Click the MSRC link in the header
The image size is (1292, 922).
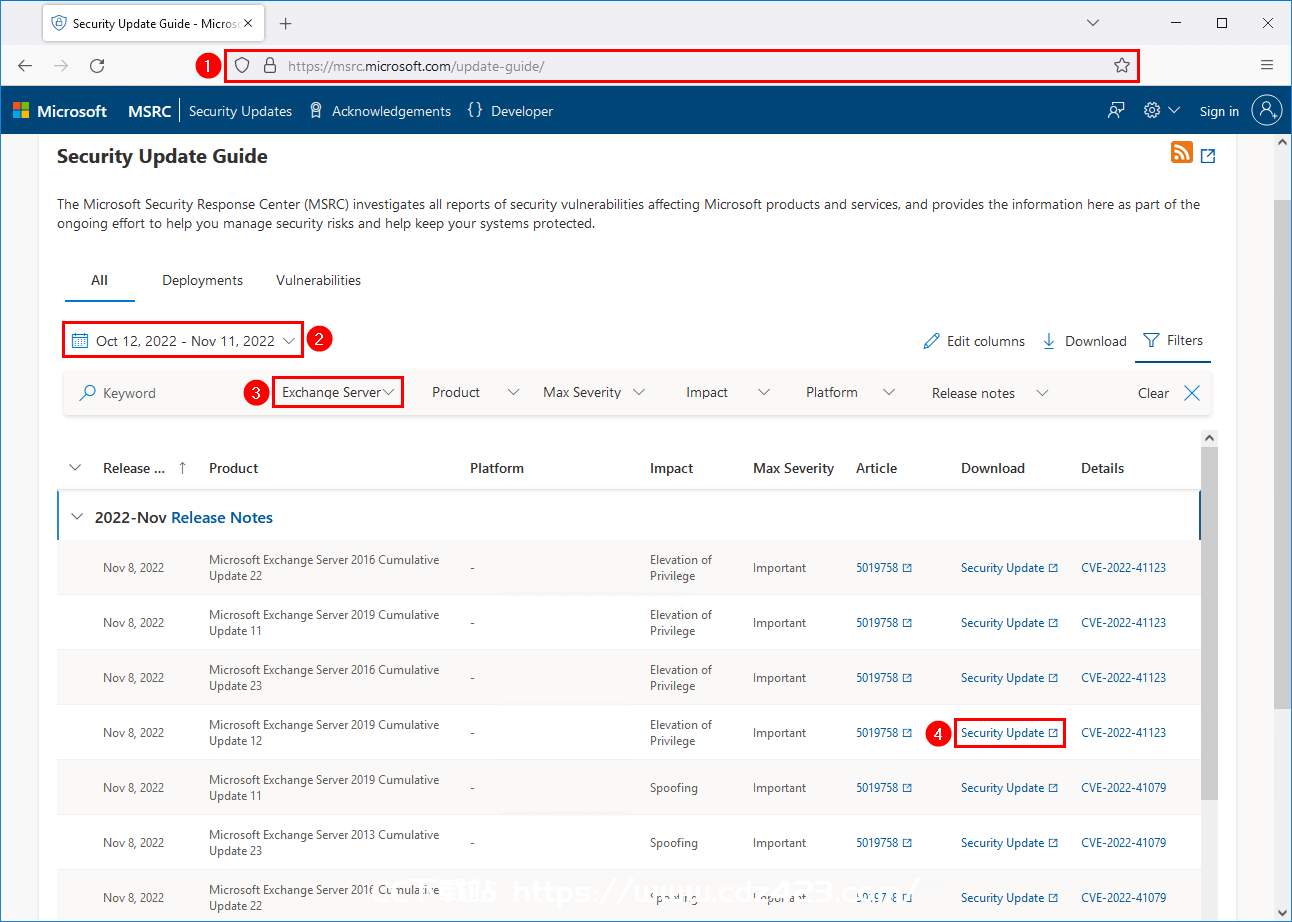coord(150,111)
